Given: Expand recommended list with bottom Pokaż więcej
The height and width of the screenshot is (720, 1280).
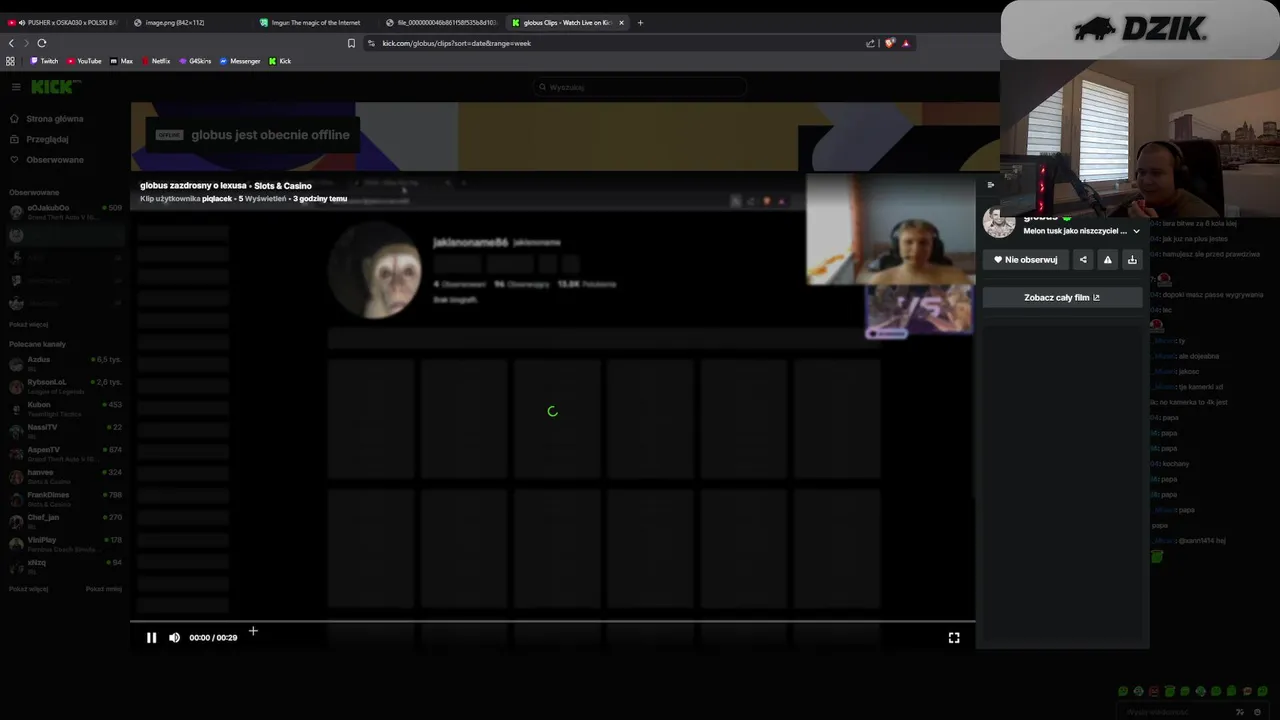Looking at the screenshot, I should coord(29,589).
